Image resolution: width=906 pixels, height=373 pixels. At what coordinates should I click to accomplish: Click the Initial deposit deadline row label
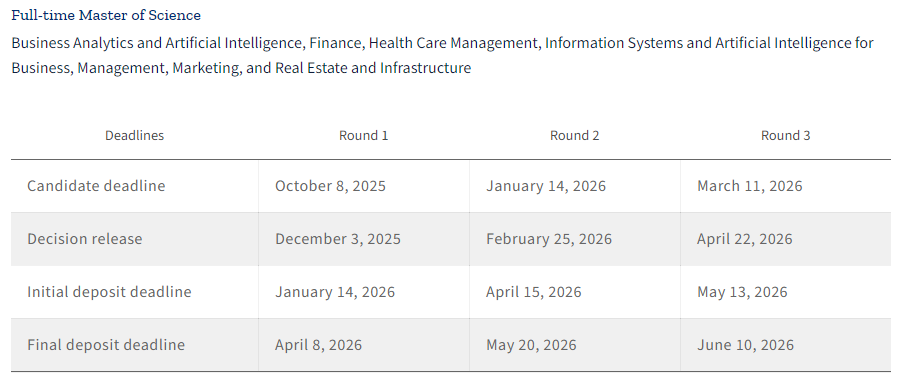[x=109, y=292]
